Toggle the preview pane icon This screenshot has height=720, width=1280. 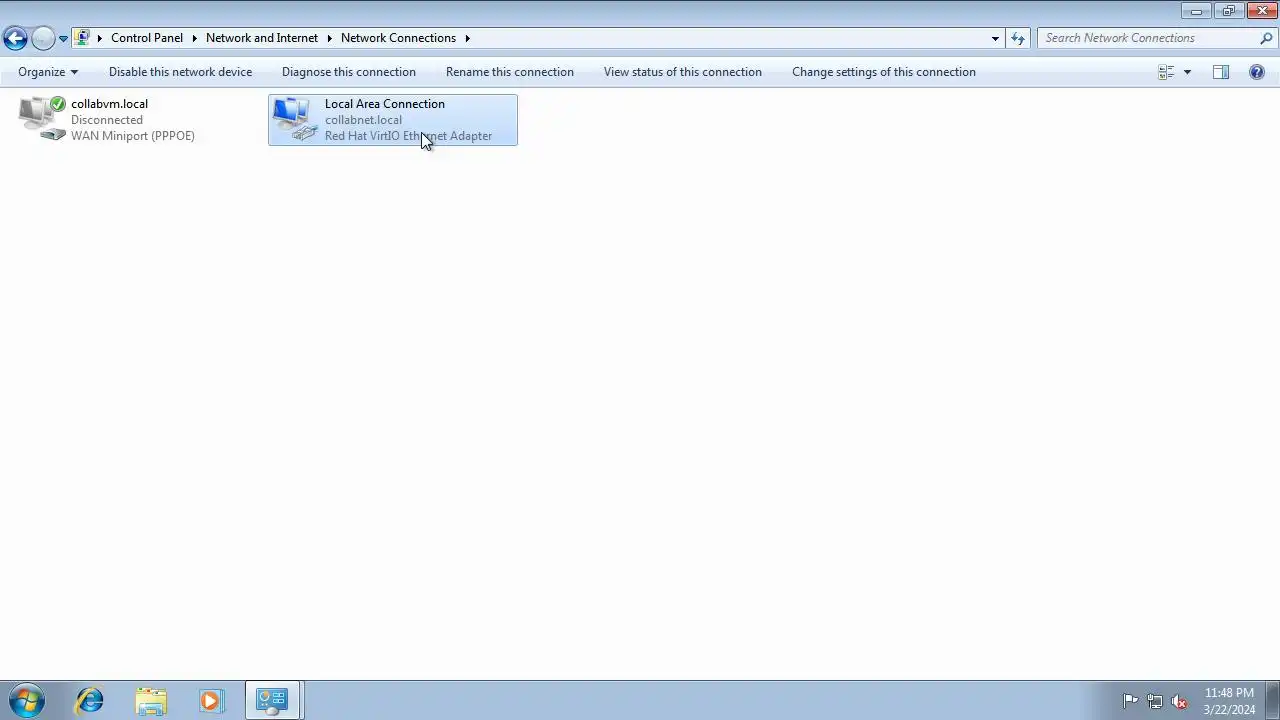coord(1221,72)
